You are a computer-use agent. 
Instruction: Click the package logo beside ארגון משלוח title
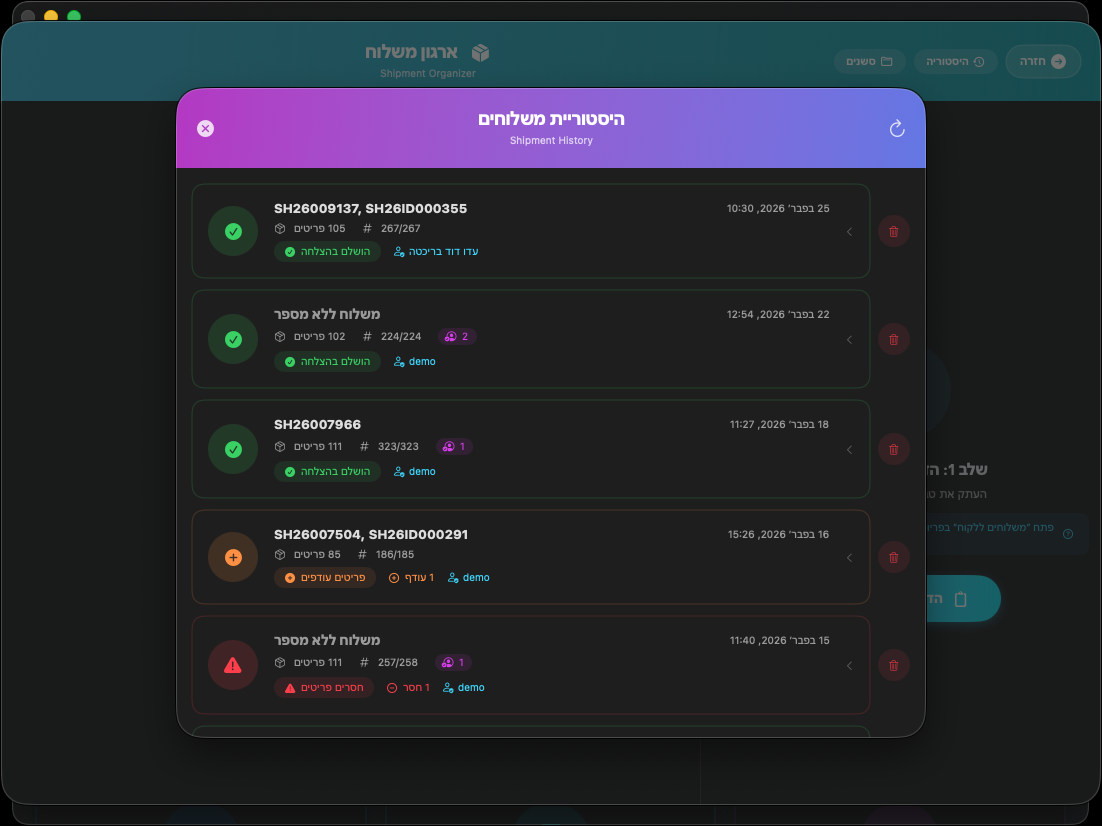[x=481, y=53]
